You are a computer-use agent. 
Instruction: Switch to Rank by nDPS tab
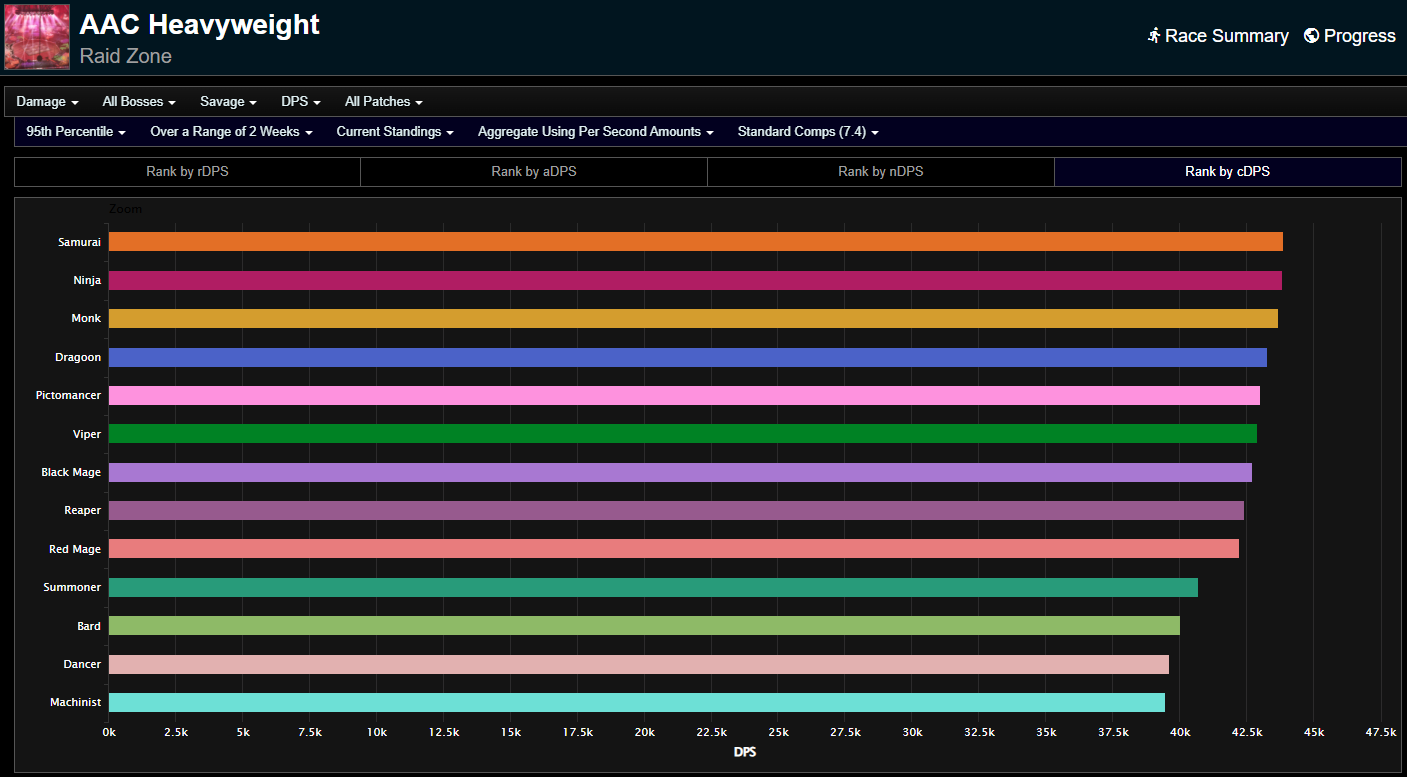[x=881, y=172]
